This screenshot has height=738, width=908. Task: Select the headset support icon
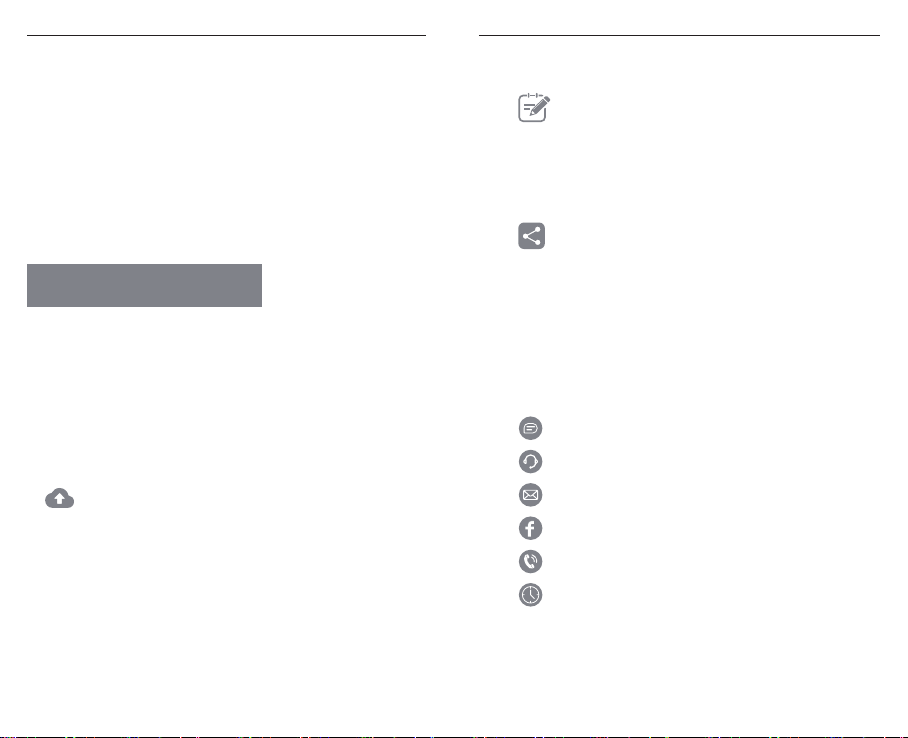[530, 462]
